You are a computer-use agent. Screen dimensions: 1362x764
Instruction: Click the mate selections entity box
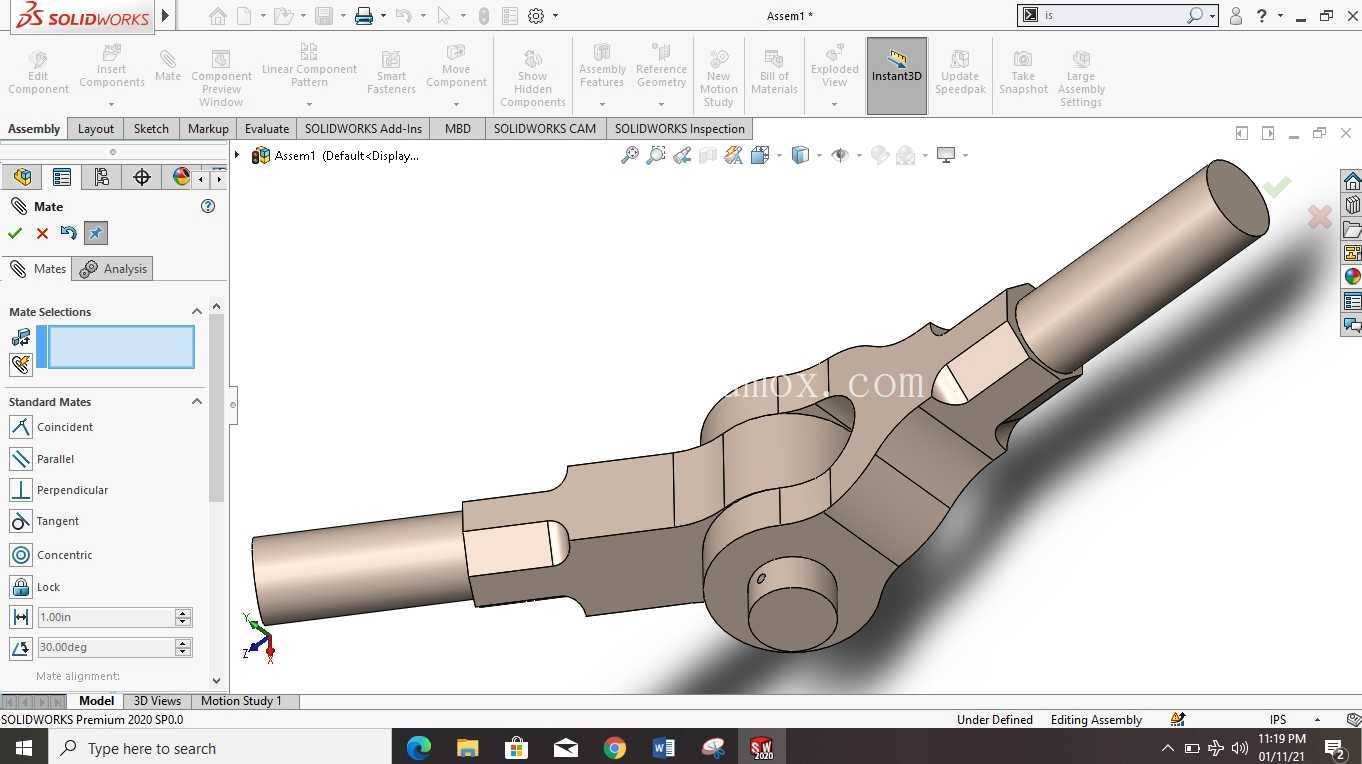pos(121,347)
